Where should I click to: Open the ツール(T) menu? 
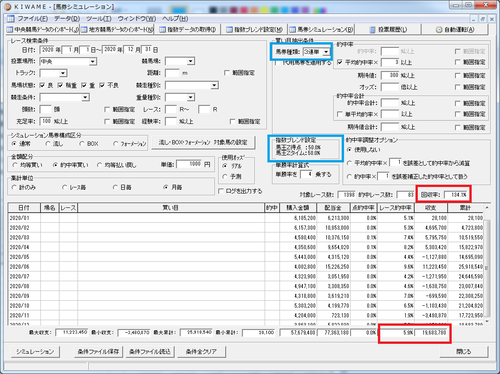pyautogui.click(x=99, y=19)
